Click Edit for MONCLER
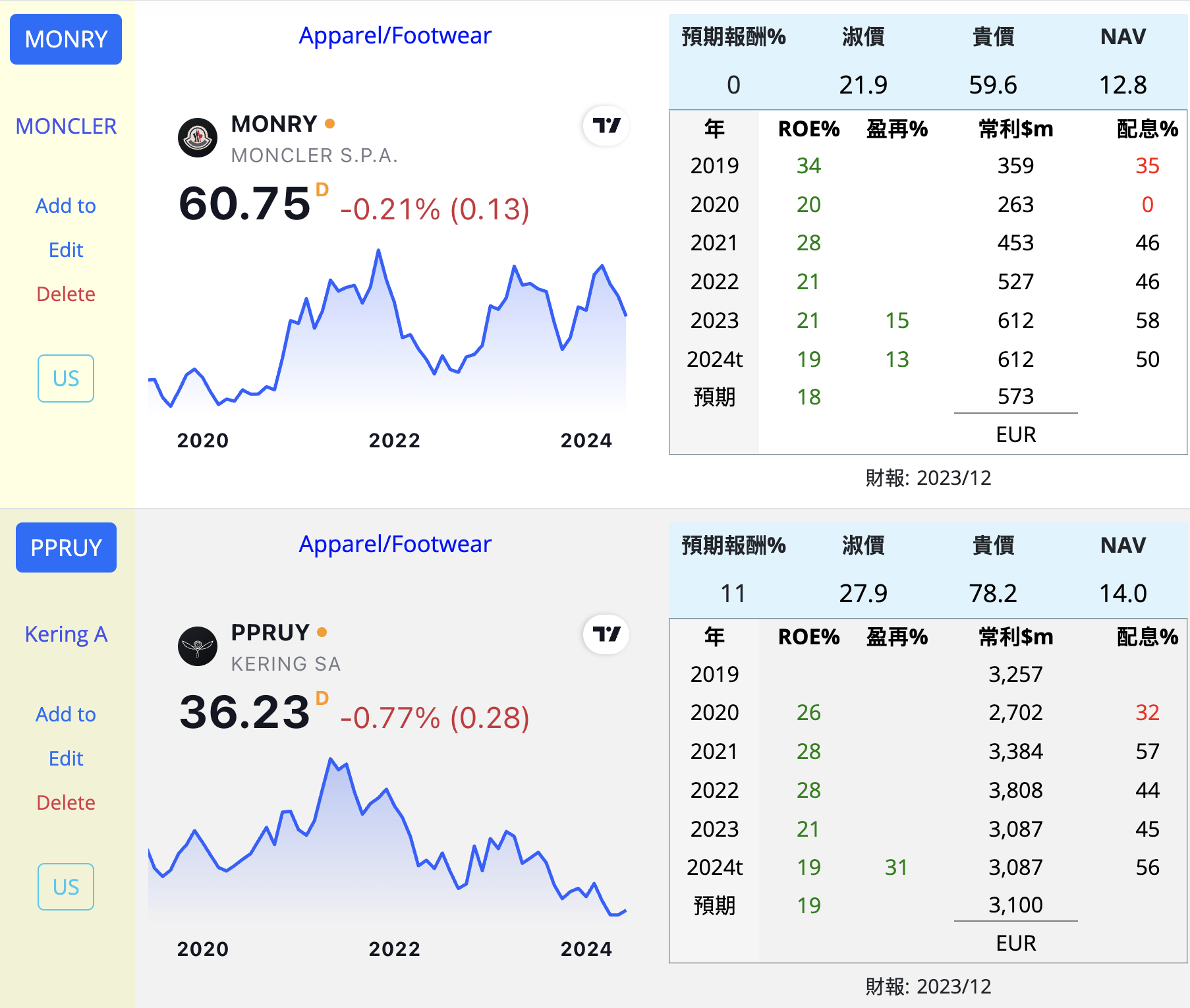Image resolution: width=1190 pixels, height=1008 pixels. (x=66, y=250)
